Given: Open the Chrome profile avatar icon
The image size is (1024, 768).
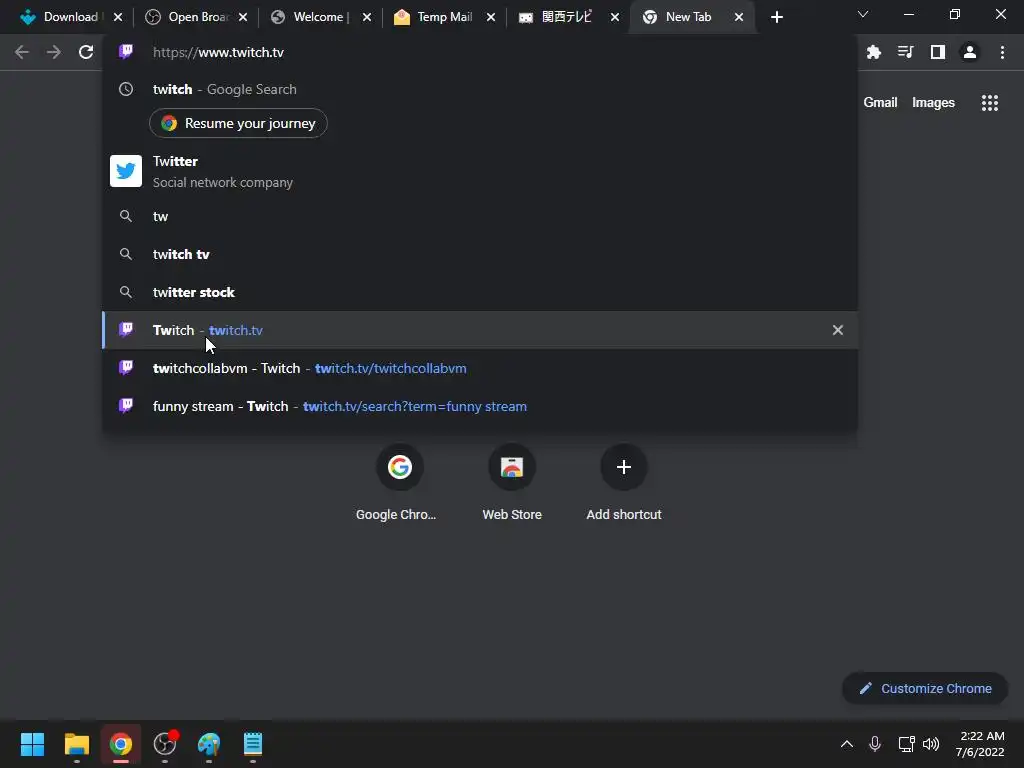Looking at the screenshot, I should click(x=970, y=52).
